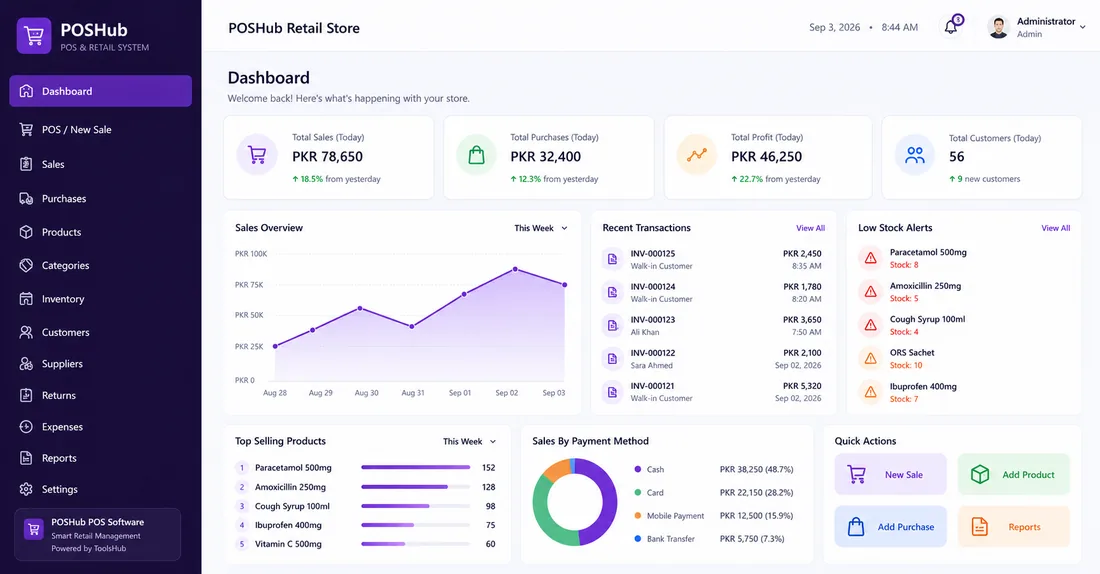
Task: Click Cough Syrup 100ml sales progress bar
Action: [415, 506]
